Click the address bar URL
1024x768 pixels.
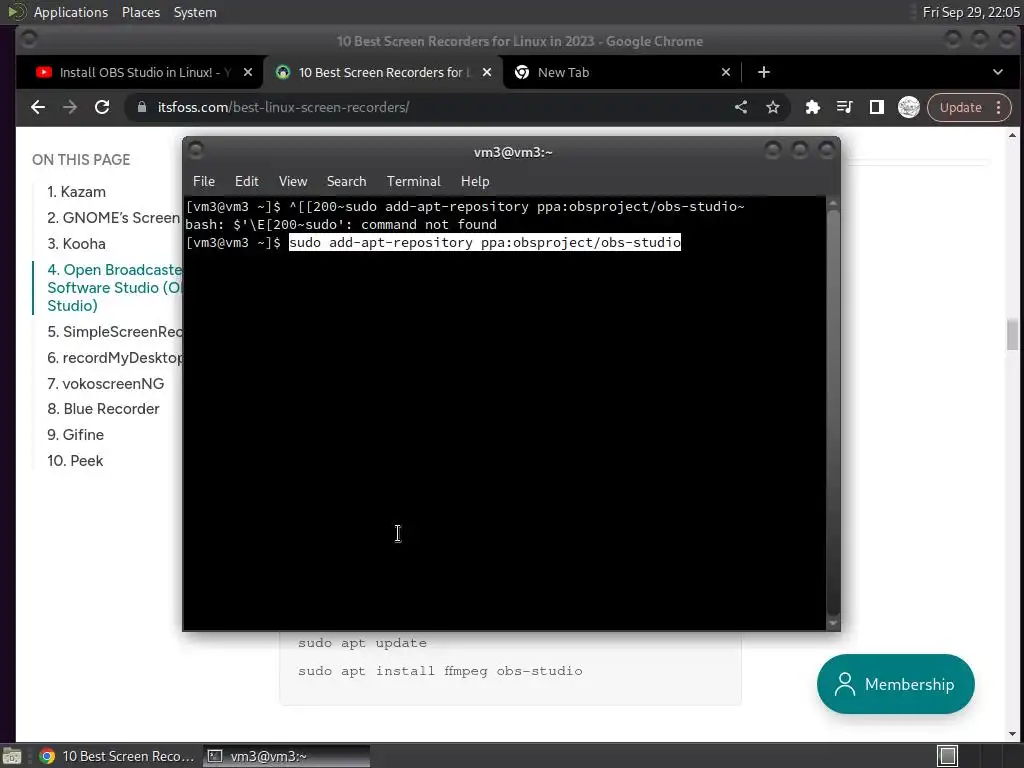point(283,107)
